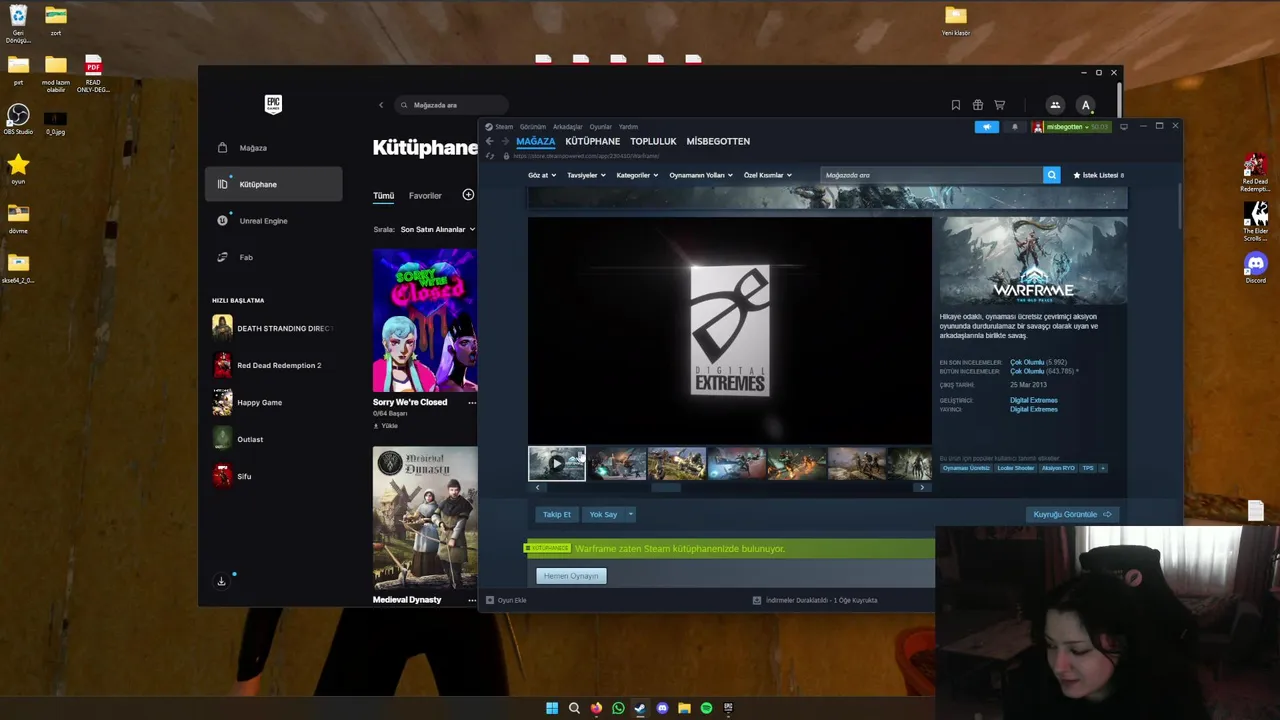Select the Warframe trailer video thumbnail

(557, 464)
